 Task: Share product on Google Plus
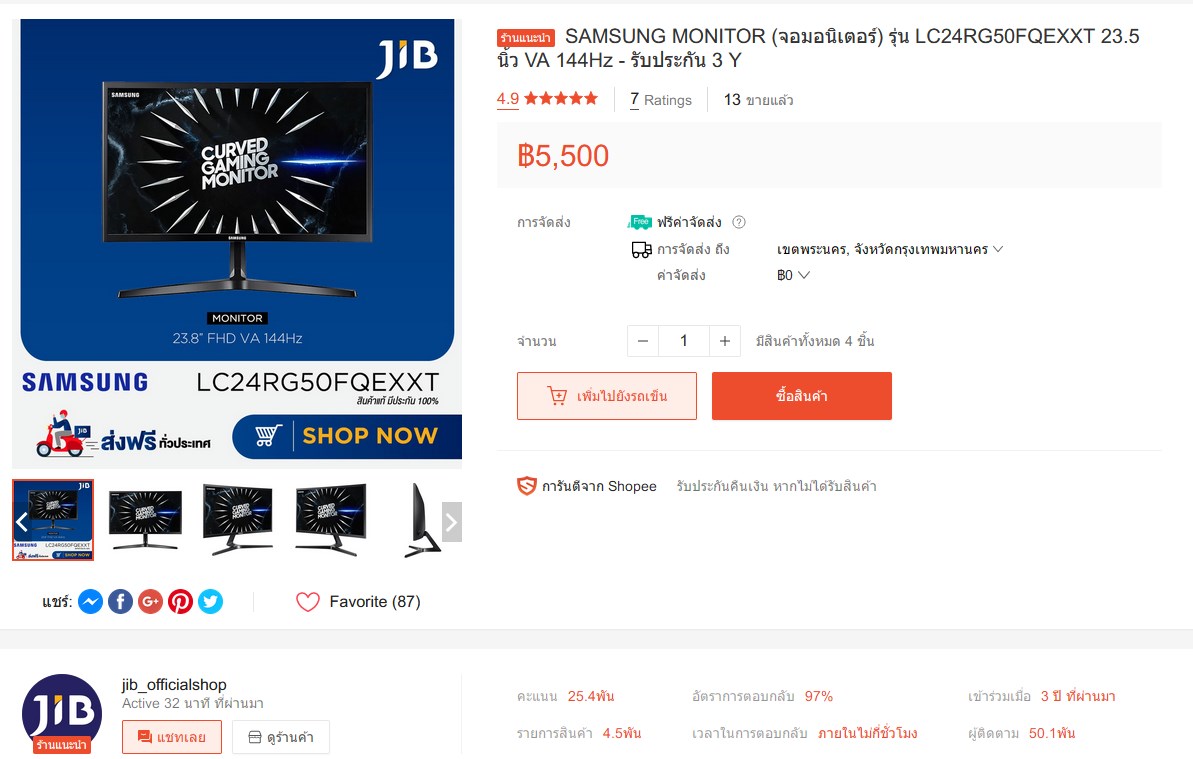[x=151, y=602]
